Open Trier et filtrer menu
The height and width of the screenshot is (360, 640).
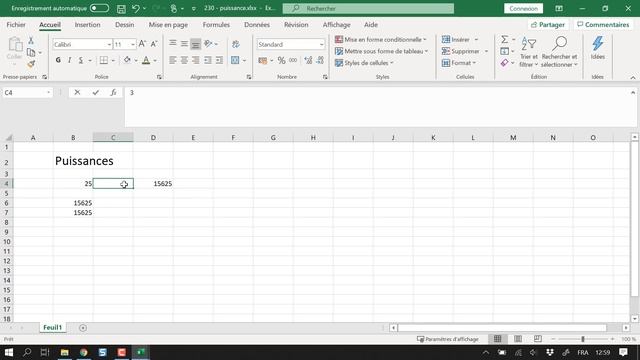pos(529,52)
